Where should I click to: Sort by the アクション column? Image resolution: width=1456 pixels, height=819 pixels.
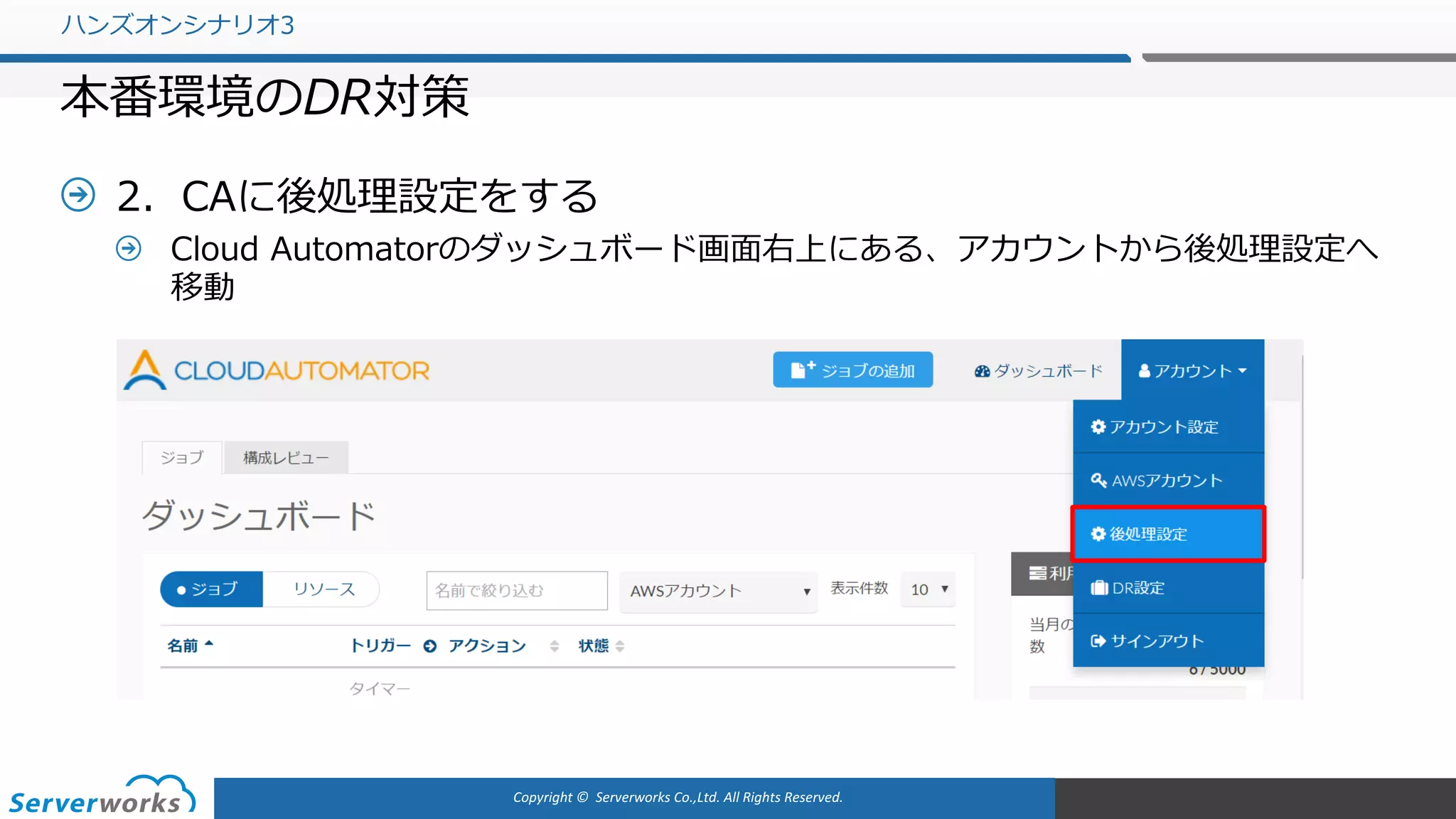click(503, 646)
